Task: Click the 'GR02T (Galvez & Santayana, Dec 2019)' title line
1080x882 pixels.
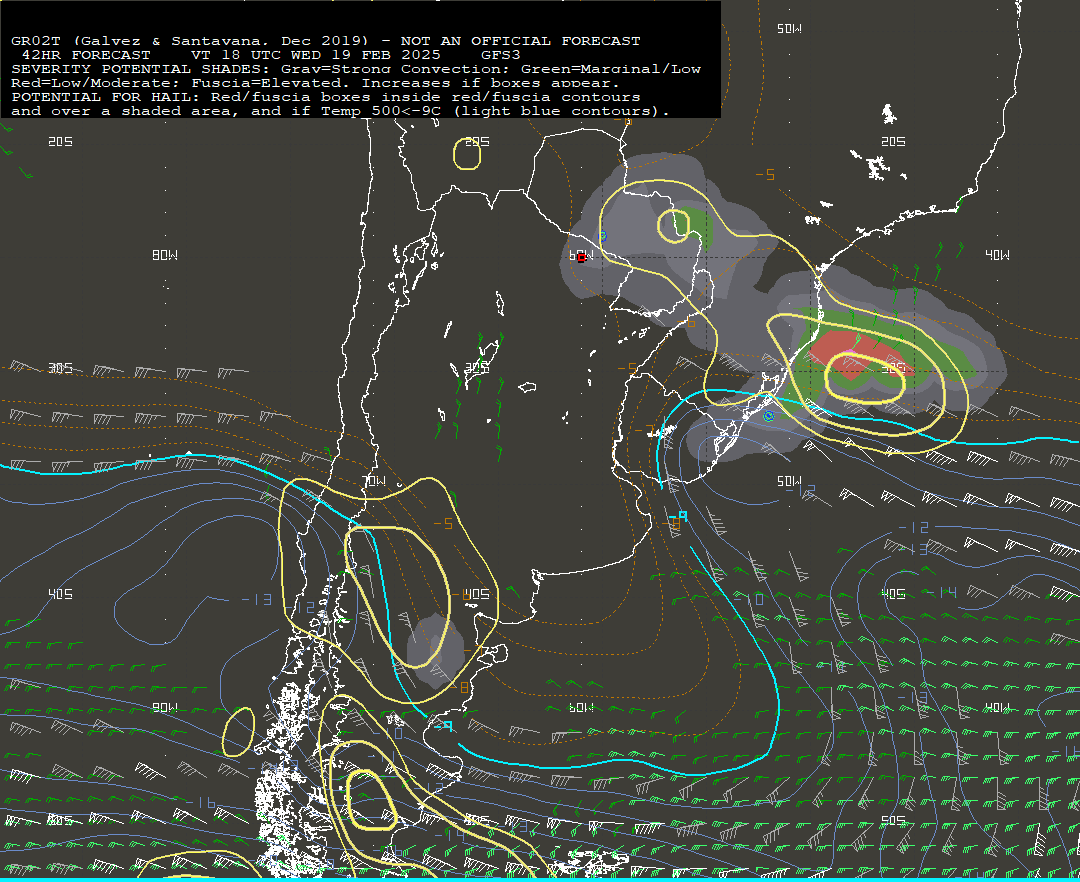Action: click(325, 41)
